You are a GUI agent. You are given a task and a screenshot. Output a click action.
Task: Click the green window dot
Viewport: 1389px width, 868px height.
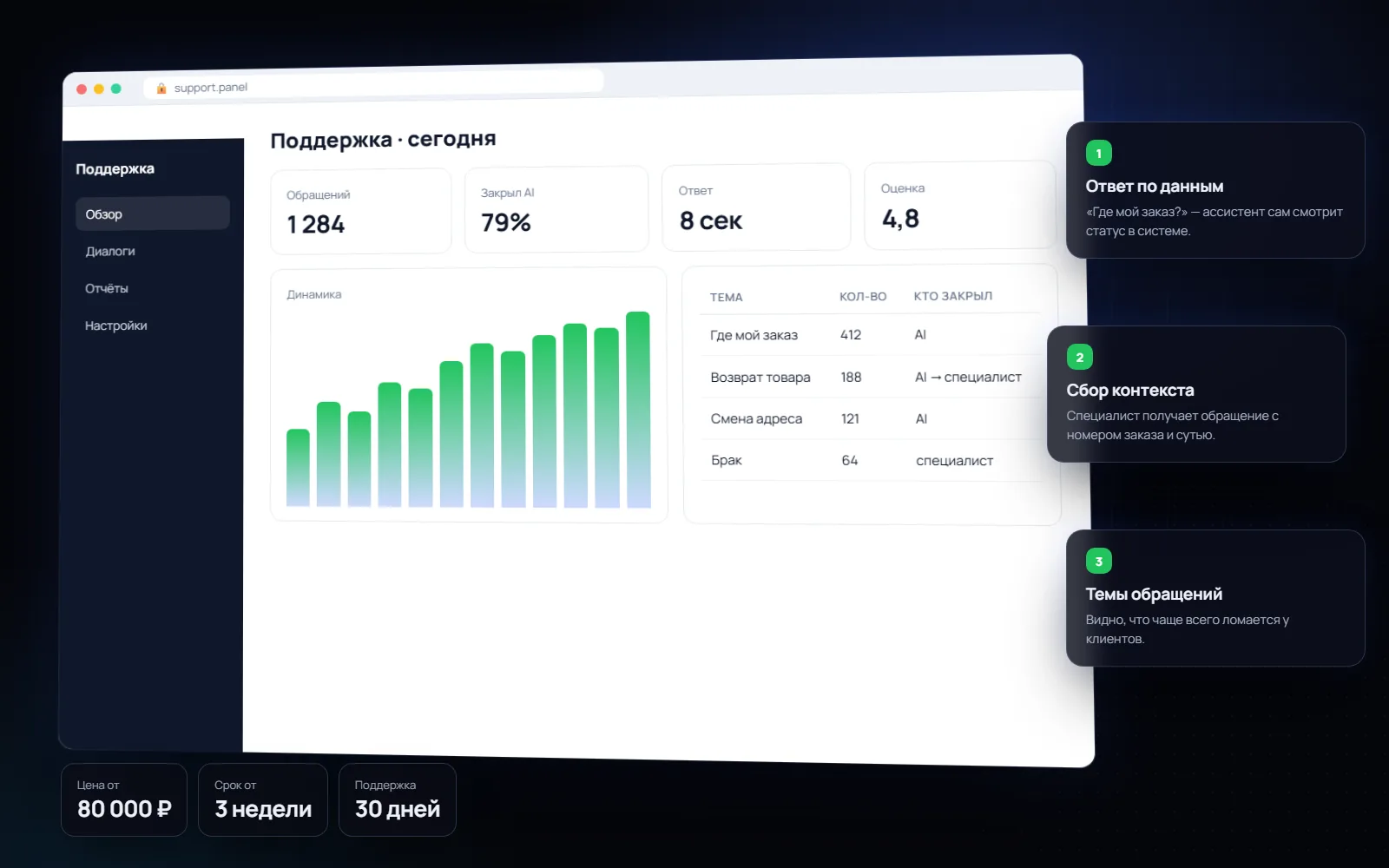[x=116, y=89]
